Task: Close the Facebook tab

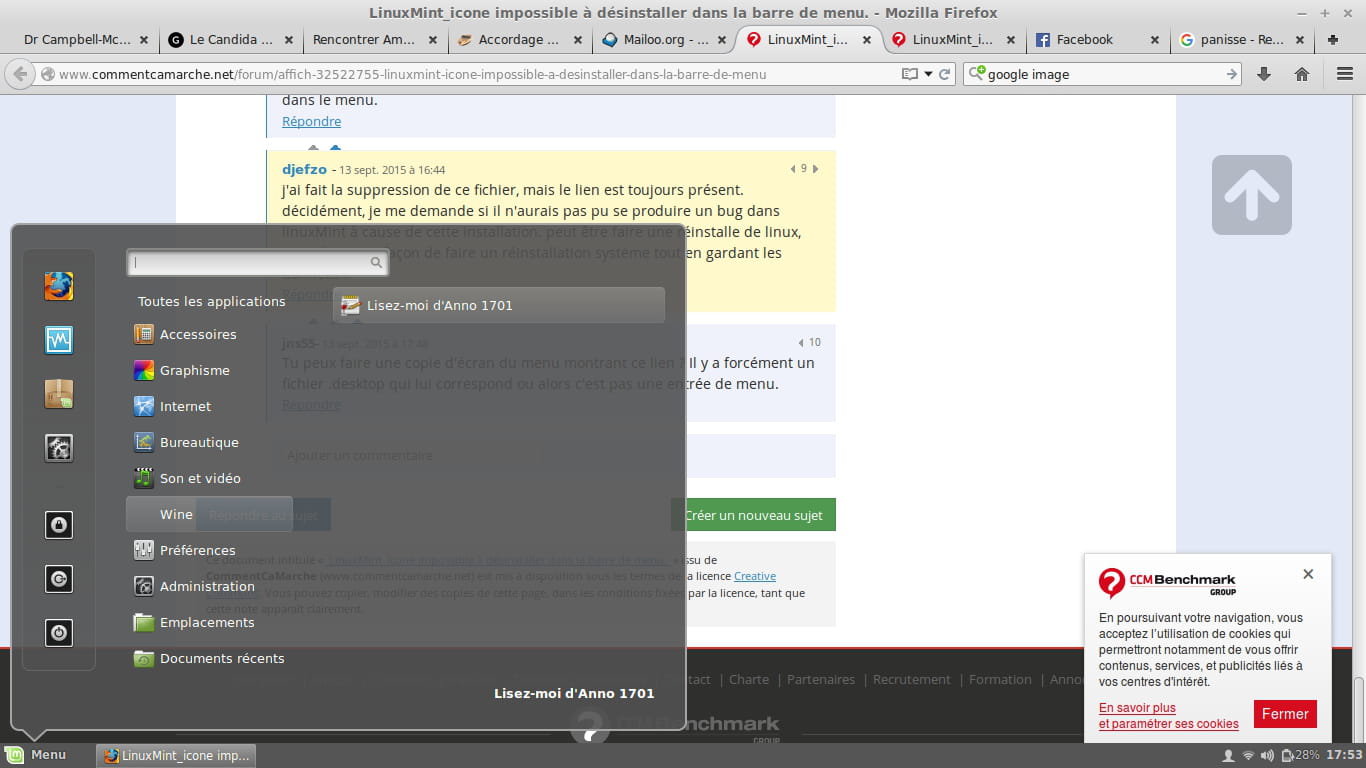Action: (x=1154, y=40)
